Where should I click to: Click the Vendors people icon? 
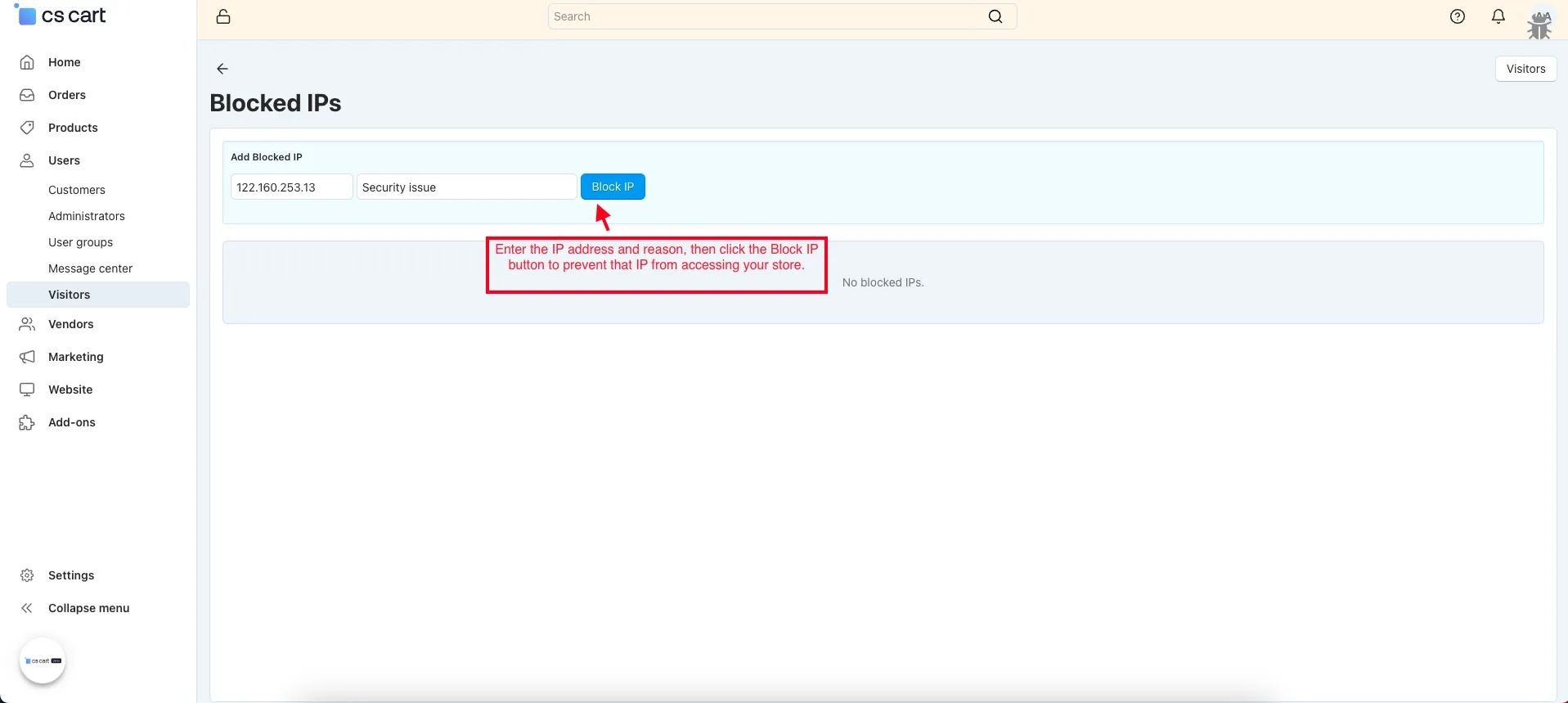click(x=27, y=324)
